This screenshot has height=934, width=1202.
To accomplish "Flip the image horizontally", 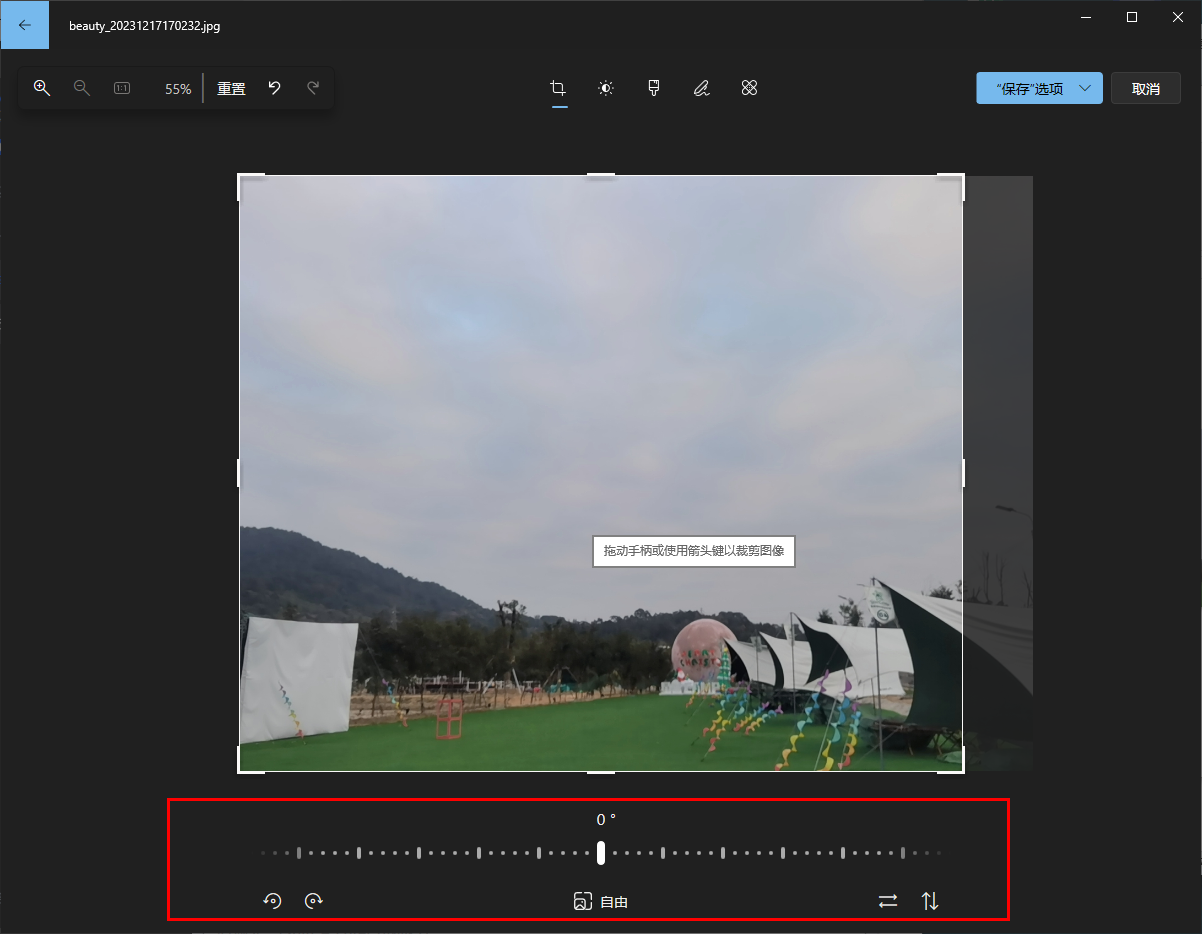I will pos(888,901).
